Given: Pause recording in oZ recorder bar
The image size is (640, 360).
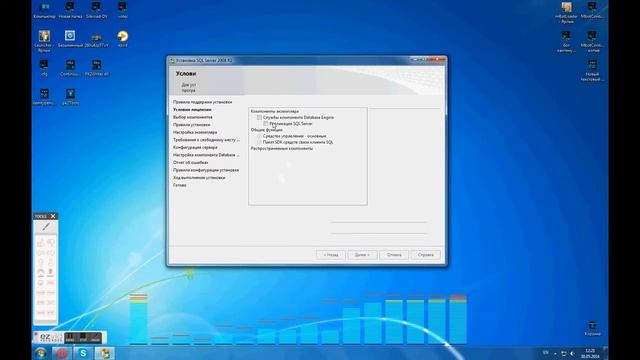Looking at the screenshot, I should (70, 337).
